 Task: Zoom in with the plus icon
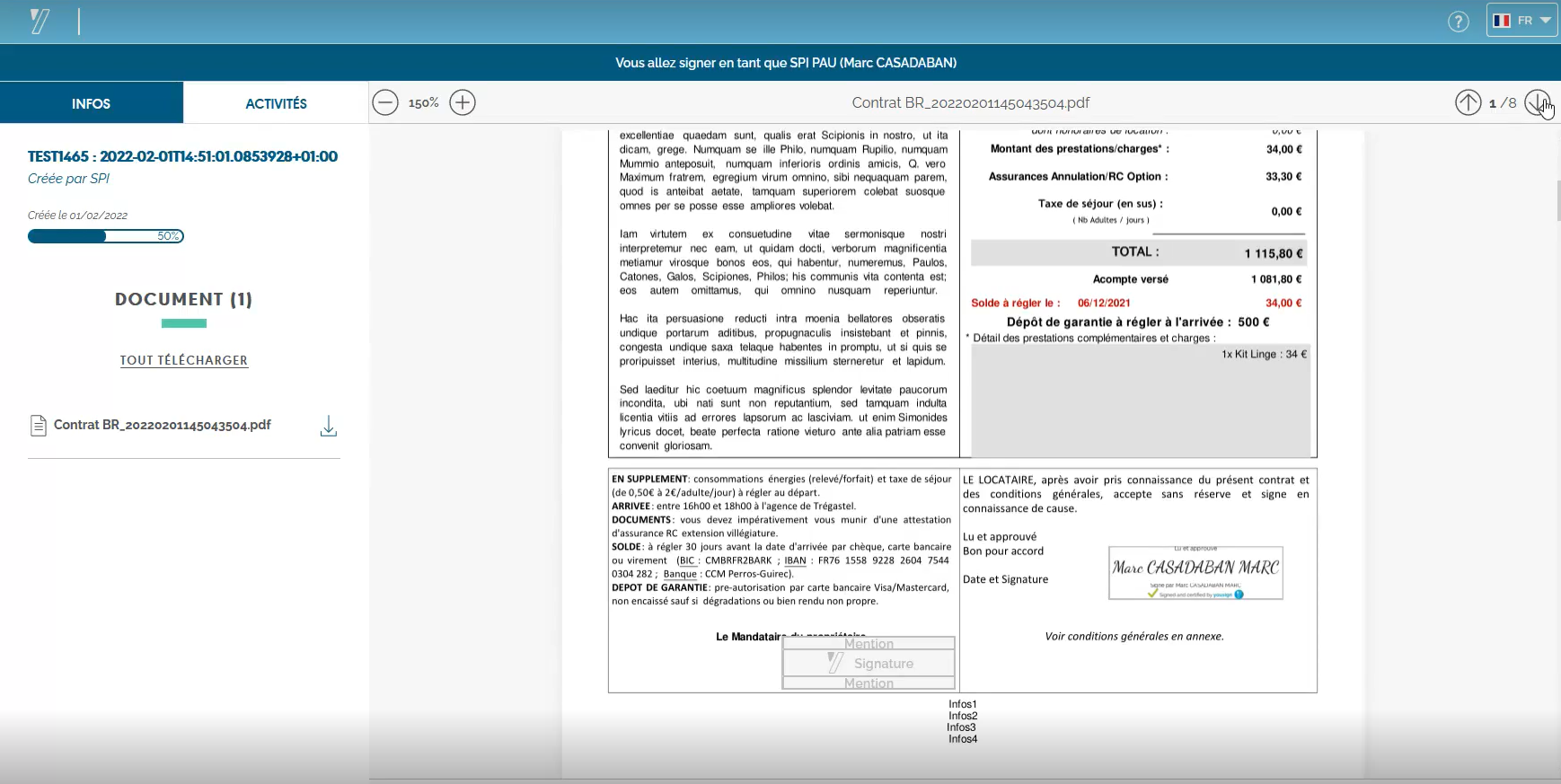click(463, 102)
